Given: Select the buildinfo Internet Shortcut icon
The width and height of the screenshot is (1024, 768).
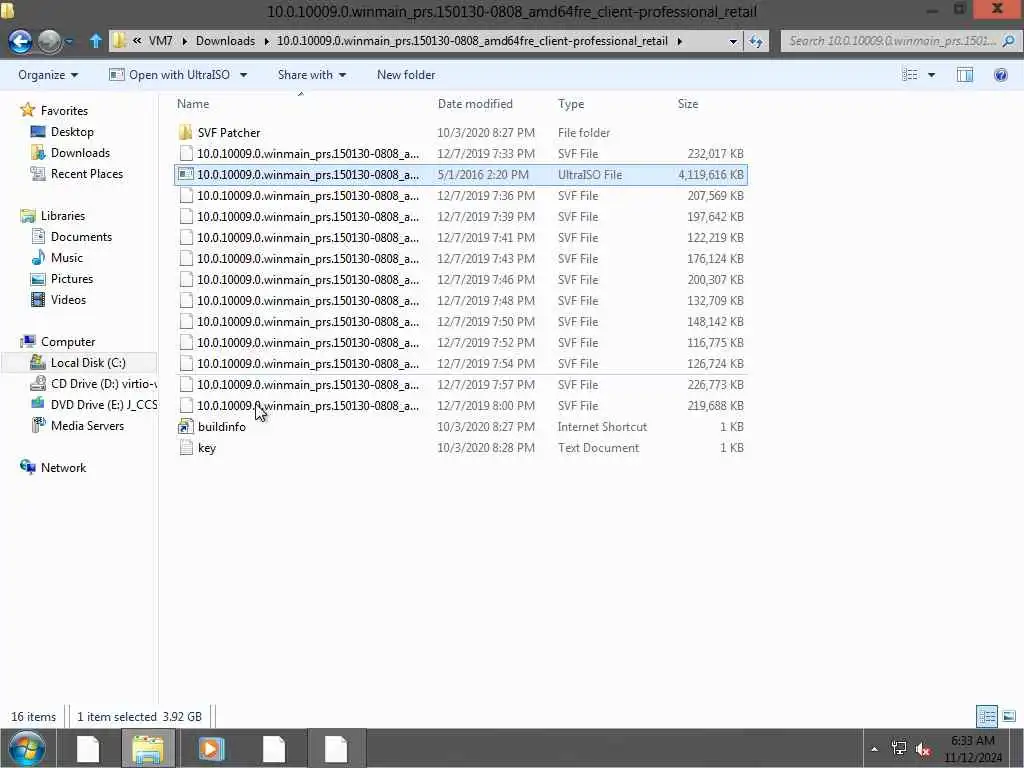Looking at the screenshot, I should (185, 426).
